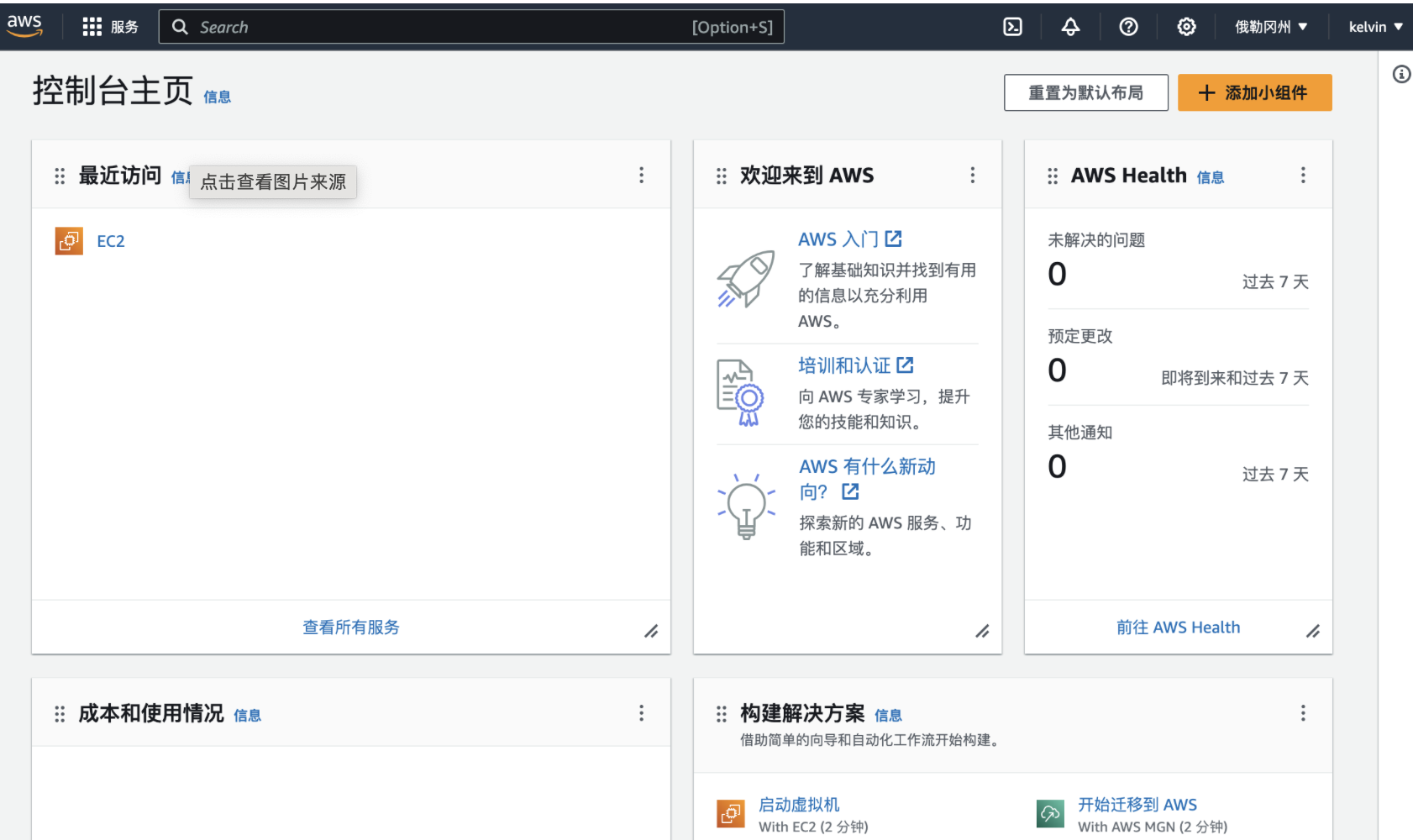Grab the 欢迎来到 AWS drag handle
Screen dimensions: 1413x840
721,176
